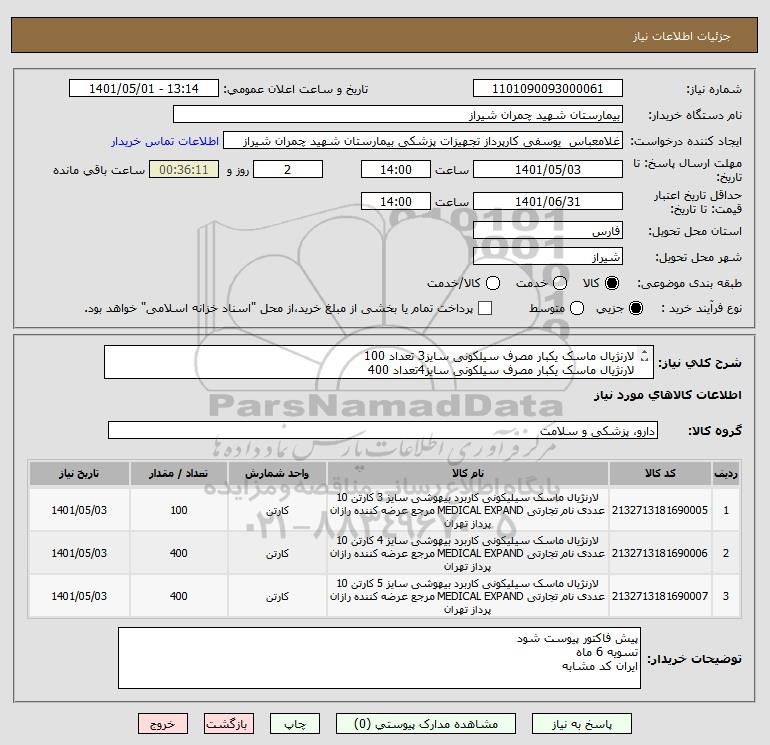Click product code 2132713181690007
The width and height of the screenshot is (770, 745).
click(x=660, y=596)
